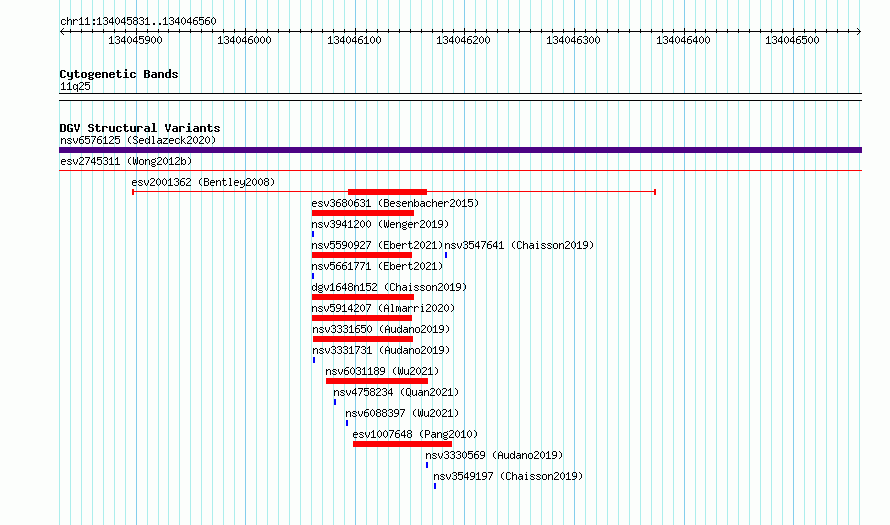The height and width of the screenshot is (525, 890).
Task: Click the blue marker under nsv5661771
Action: coord(313,276)
